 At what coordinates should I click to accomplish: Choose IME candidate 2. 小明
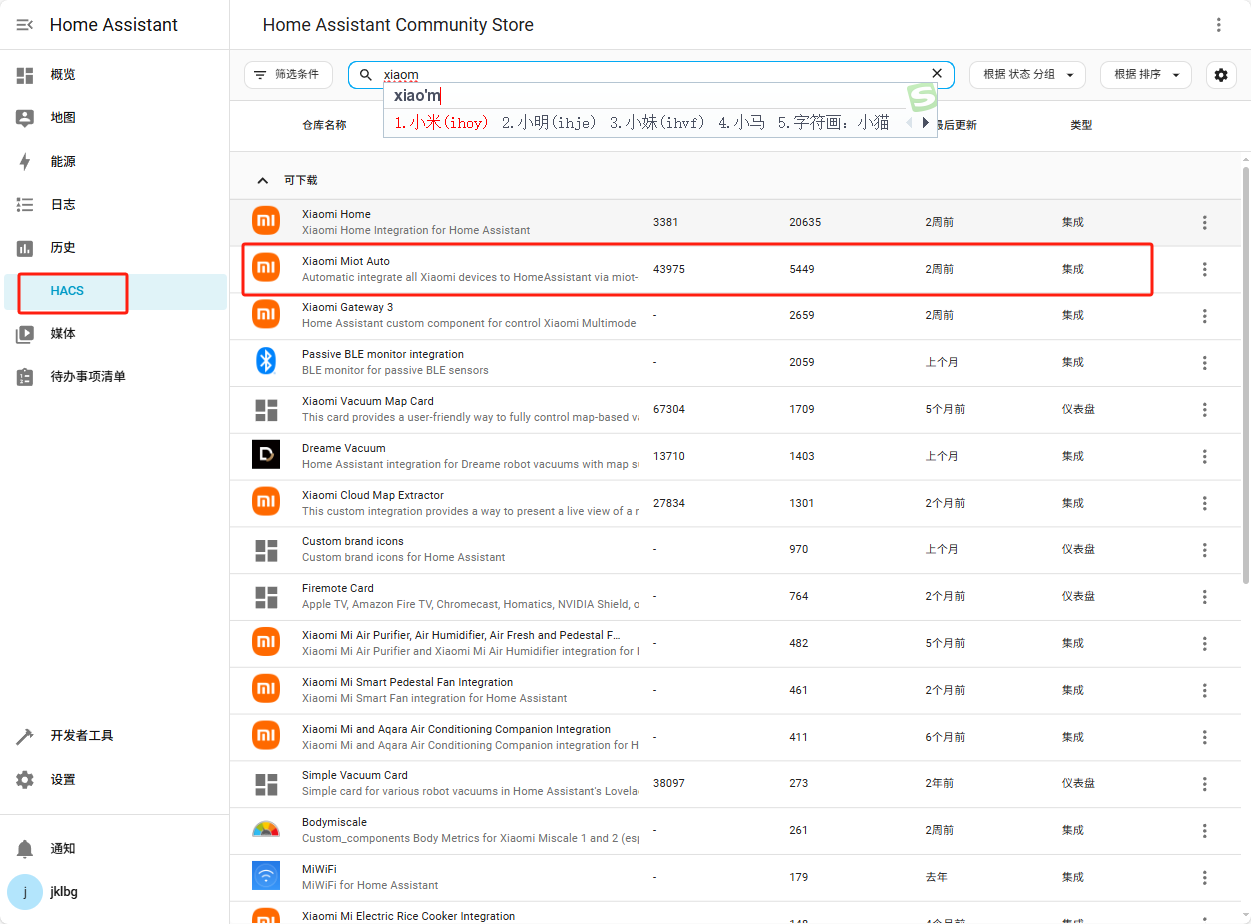coord(549,123)
